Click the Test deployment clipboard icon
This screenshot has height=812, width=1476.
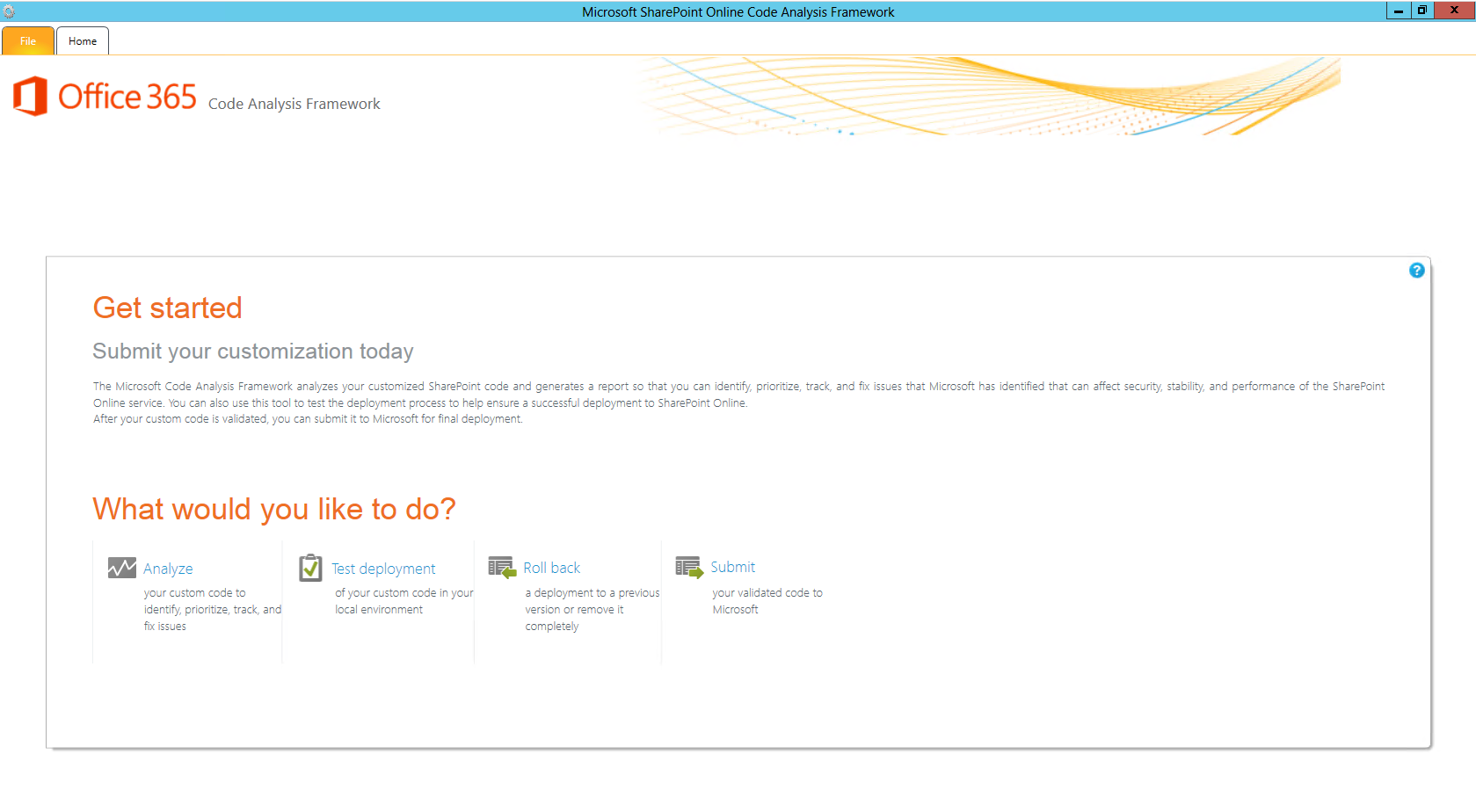coord(310,568)
